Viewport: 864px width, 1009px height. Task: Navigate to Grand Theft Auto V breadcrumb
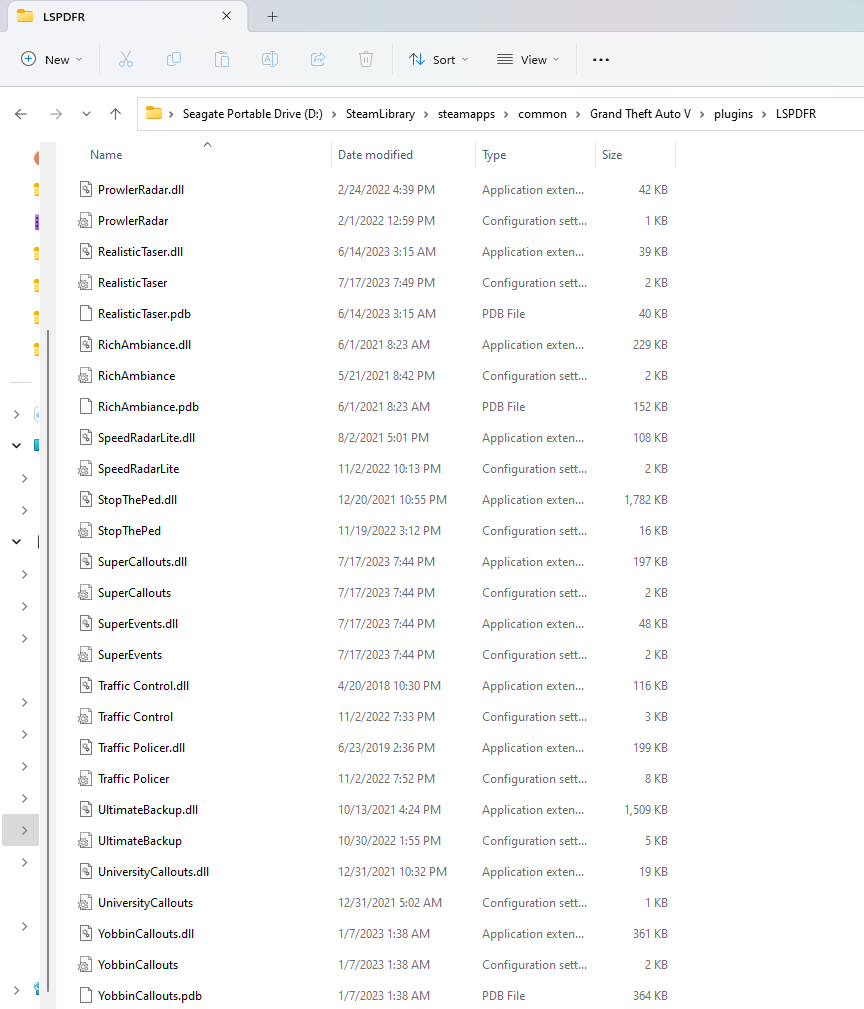pos(640,114)
